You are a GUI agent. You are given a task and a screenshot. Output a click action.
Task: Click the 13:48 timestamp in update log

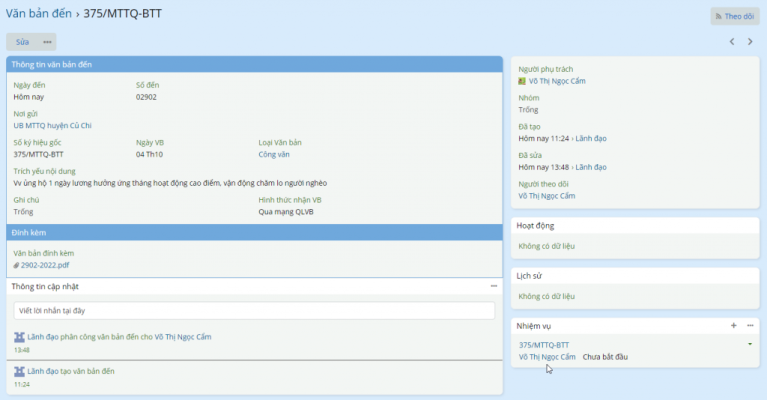pyautogui.click(x=22, y=350)
